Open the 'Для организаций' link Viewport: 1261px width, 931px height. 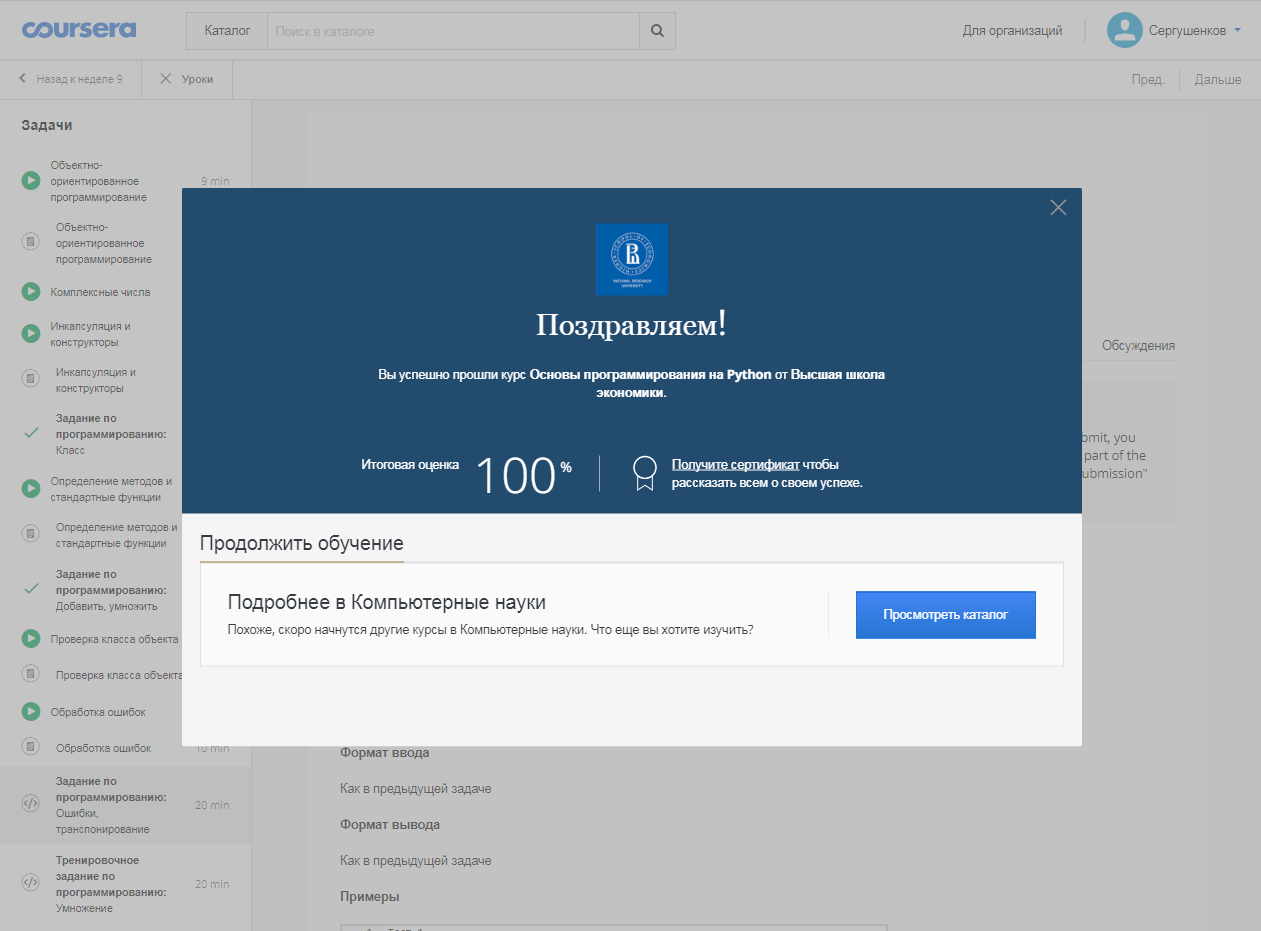point(1012,31)
